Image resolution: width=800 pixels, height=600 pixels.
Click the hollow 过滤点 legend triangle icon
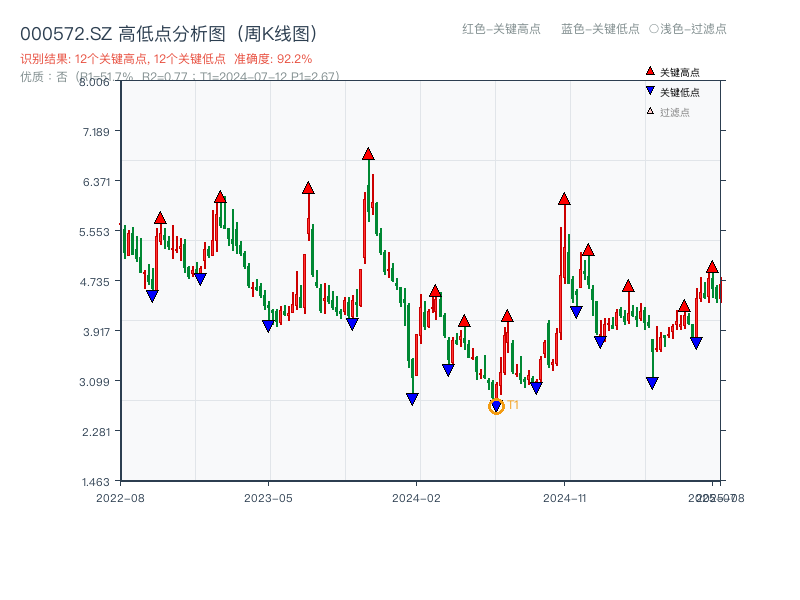tap(648, 110)
